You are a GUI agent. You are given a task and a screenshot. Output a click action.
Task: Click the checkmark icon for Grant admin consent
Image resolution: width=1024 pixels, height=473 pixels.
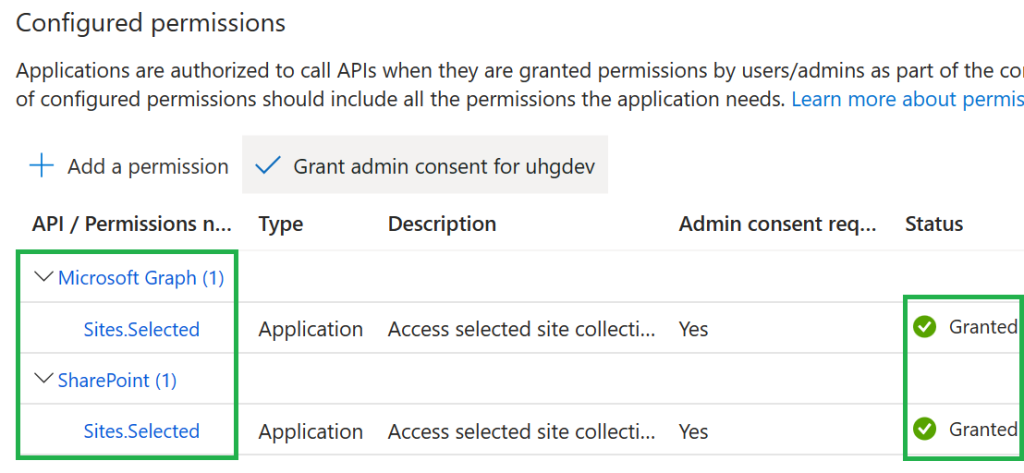(x=268, y=166)
